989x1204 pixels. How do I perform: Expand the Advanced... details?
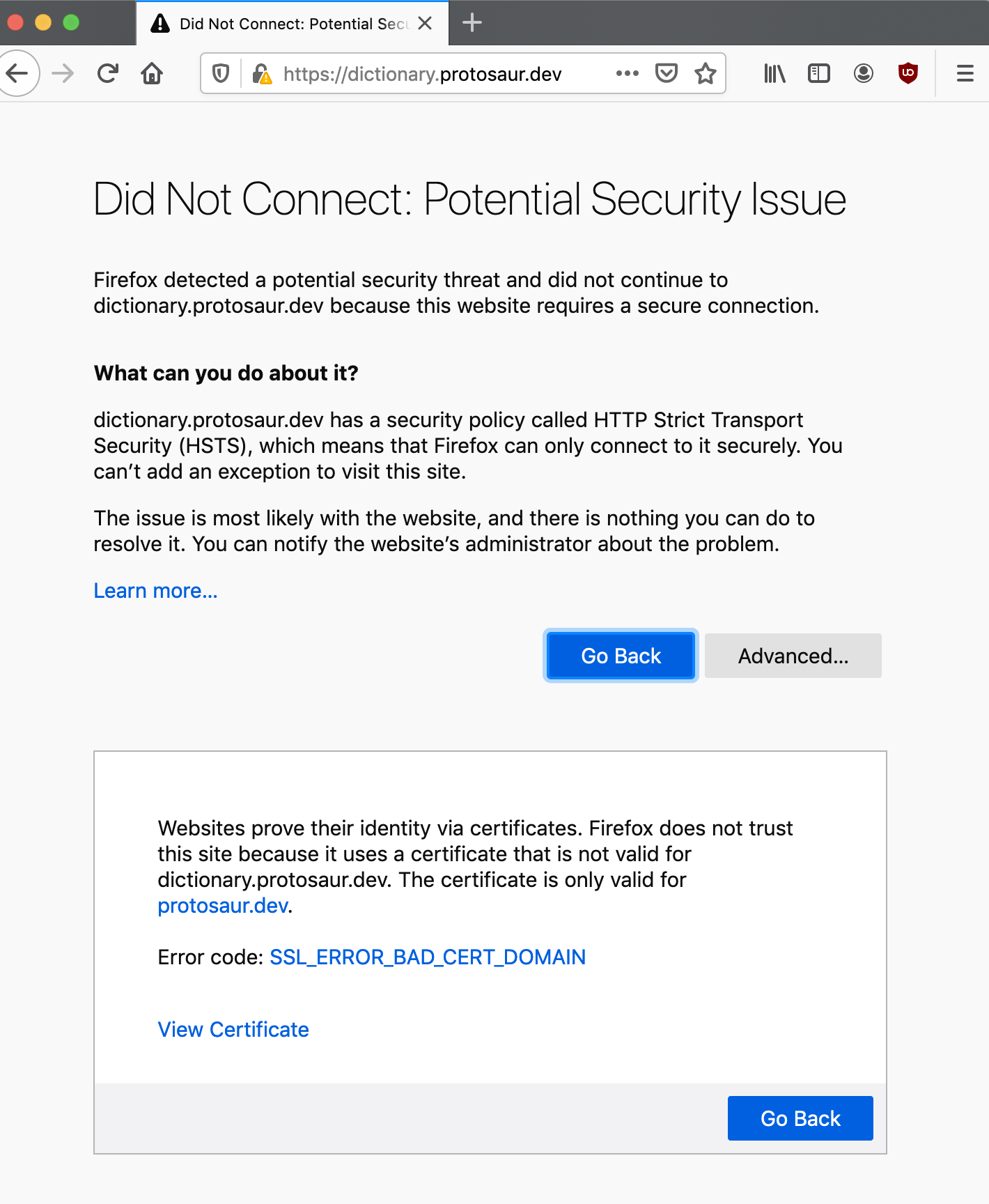coord(793,656)
